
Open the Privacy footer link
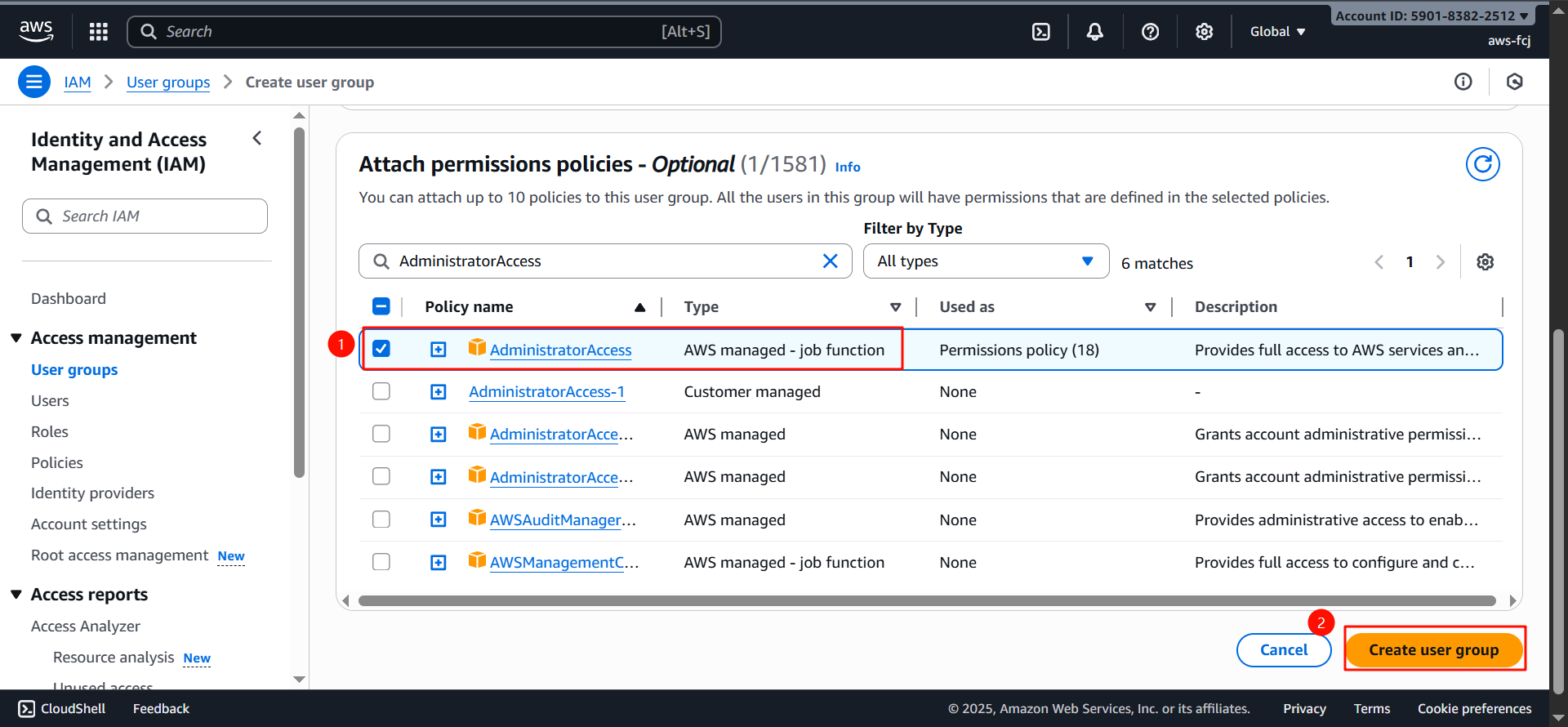pyautogui.click(x=1304, y=709)
